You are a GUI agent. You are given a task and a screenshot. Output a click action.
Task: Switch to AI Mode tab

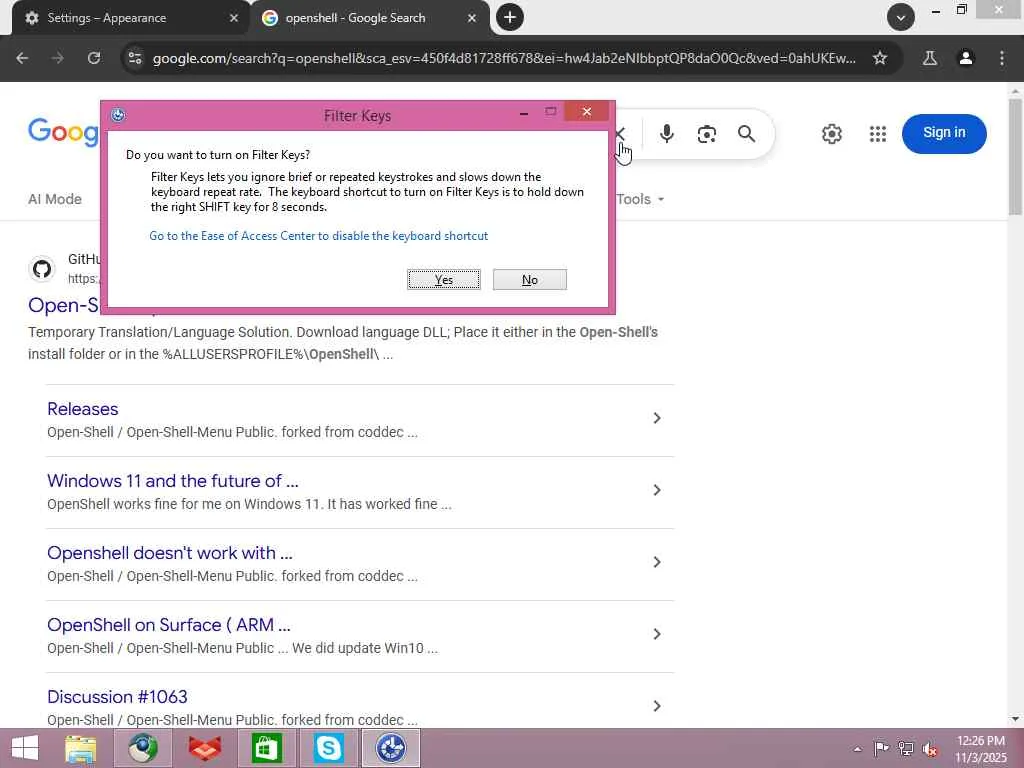(x=55, y=199)
